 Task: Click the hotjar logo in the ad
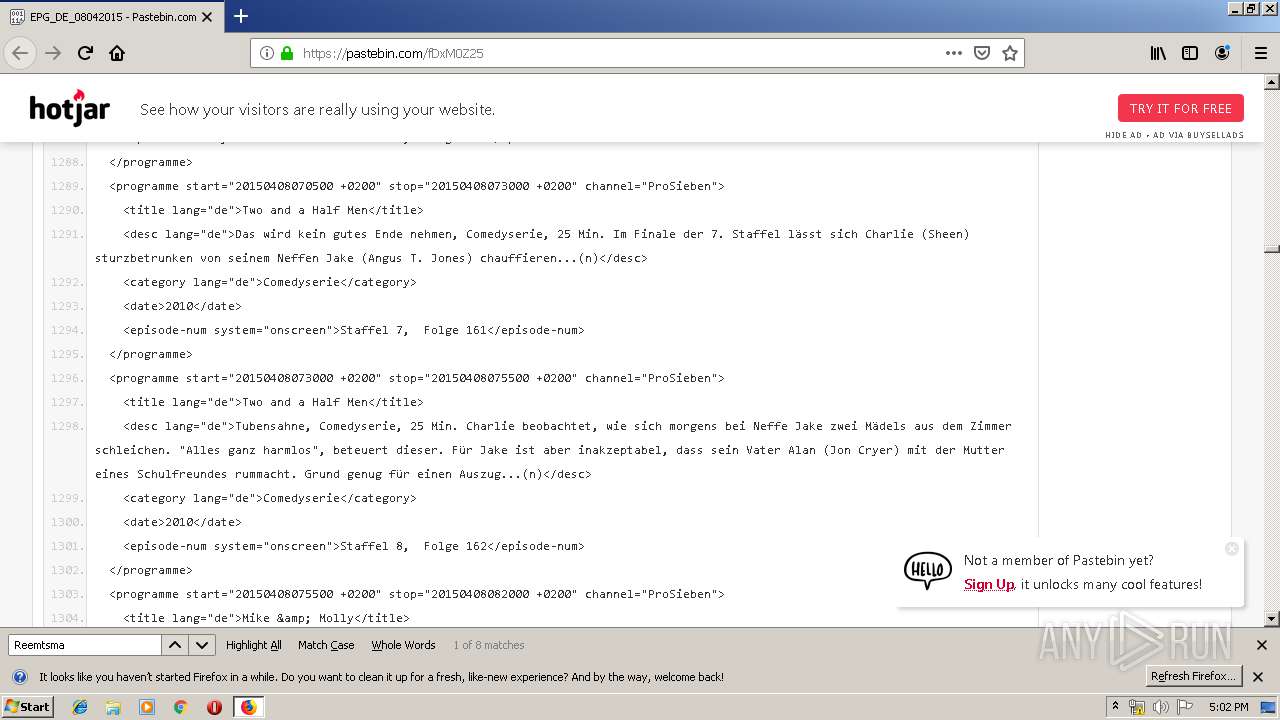[69, 108]
